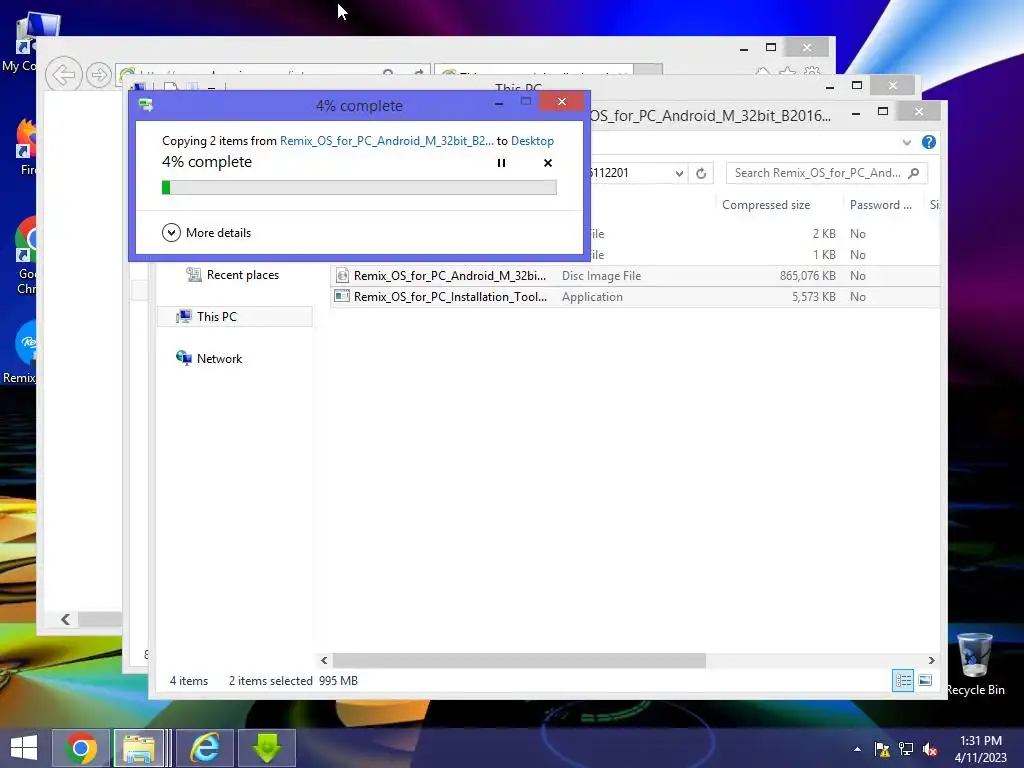Screen dimensions: 1024x768
Task: Select the Recycle Bin desktop icon
Action: (x=975, y=664)
